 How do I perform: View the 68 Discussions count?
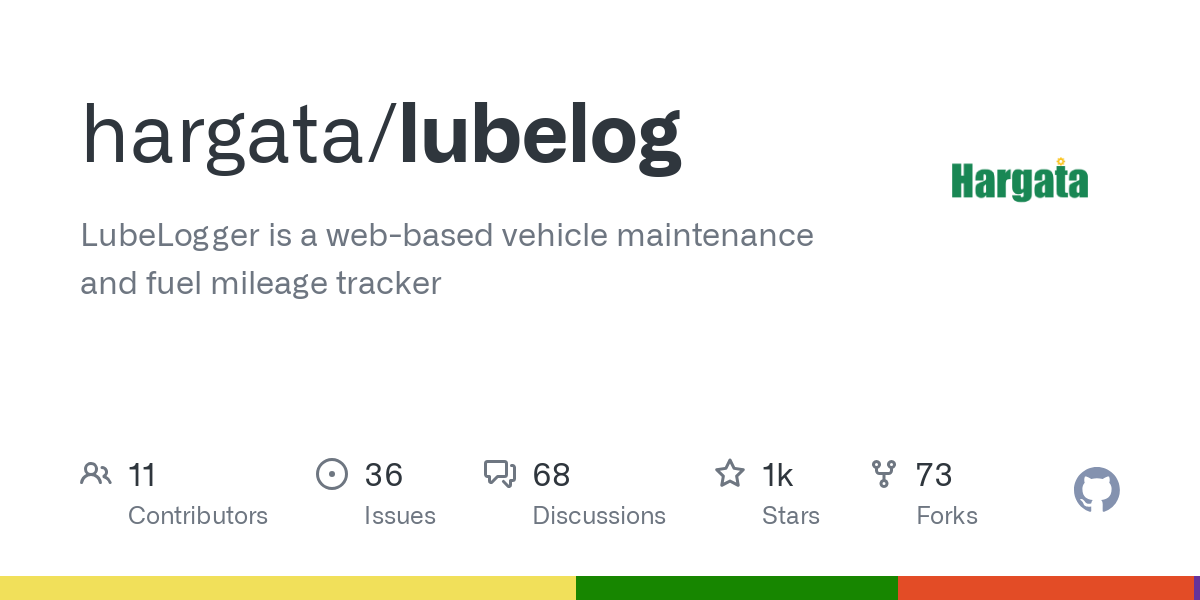click(552, 475)
